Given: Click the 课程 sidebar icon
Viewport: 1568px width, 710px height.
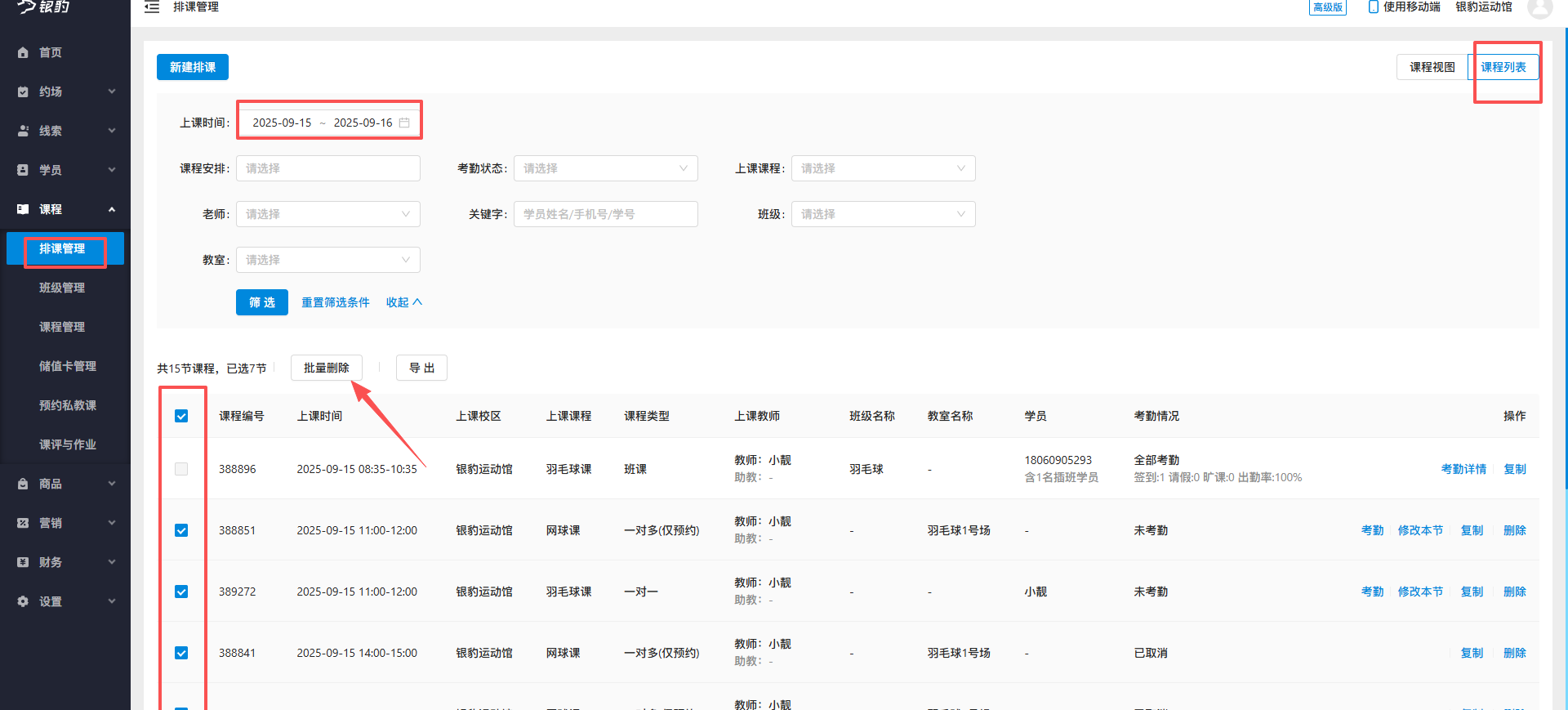Looking at the screenshot, I should click(23, 209).
